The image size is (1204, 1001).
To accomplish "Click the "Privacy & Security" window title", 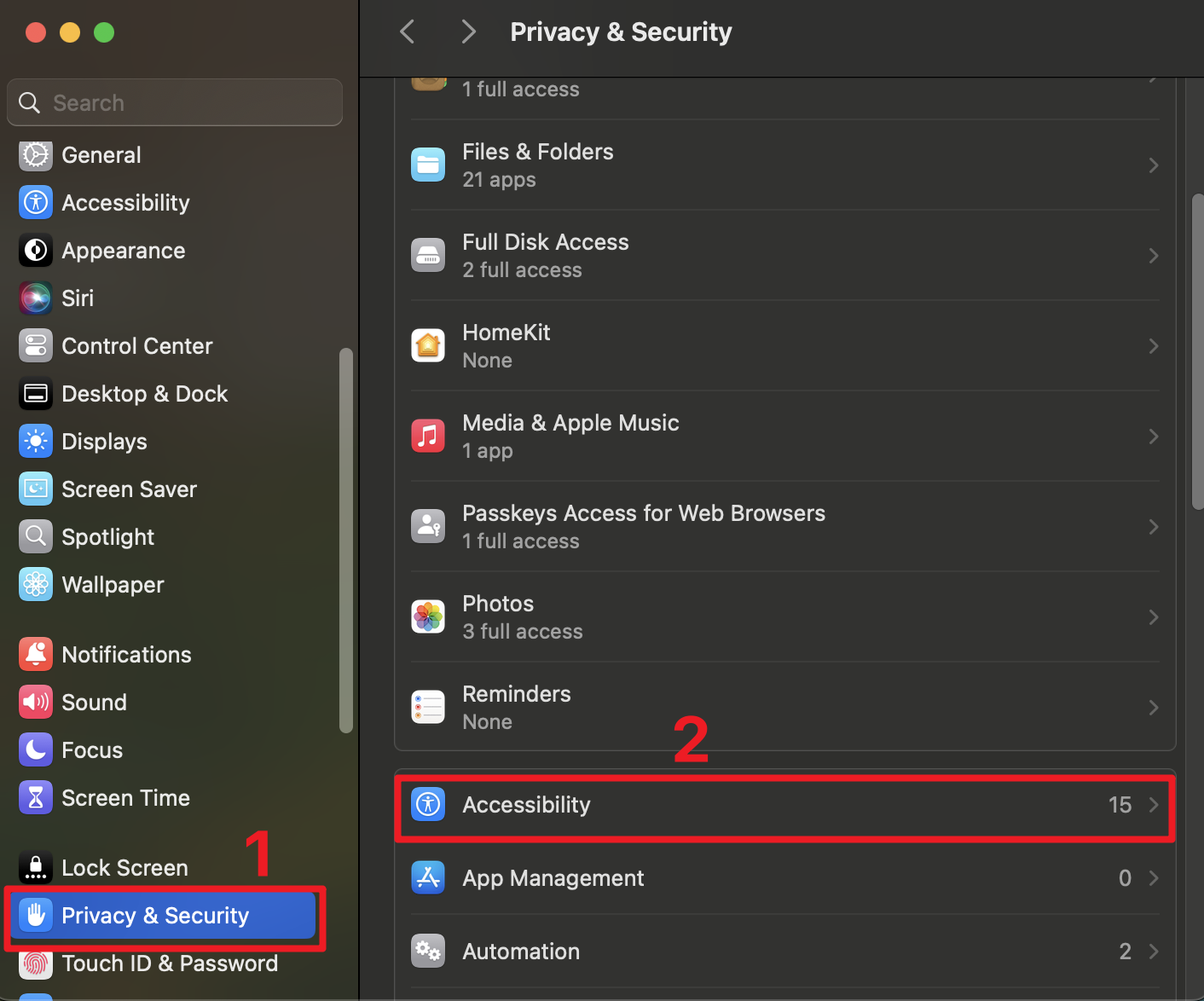I will click(621, 32).
